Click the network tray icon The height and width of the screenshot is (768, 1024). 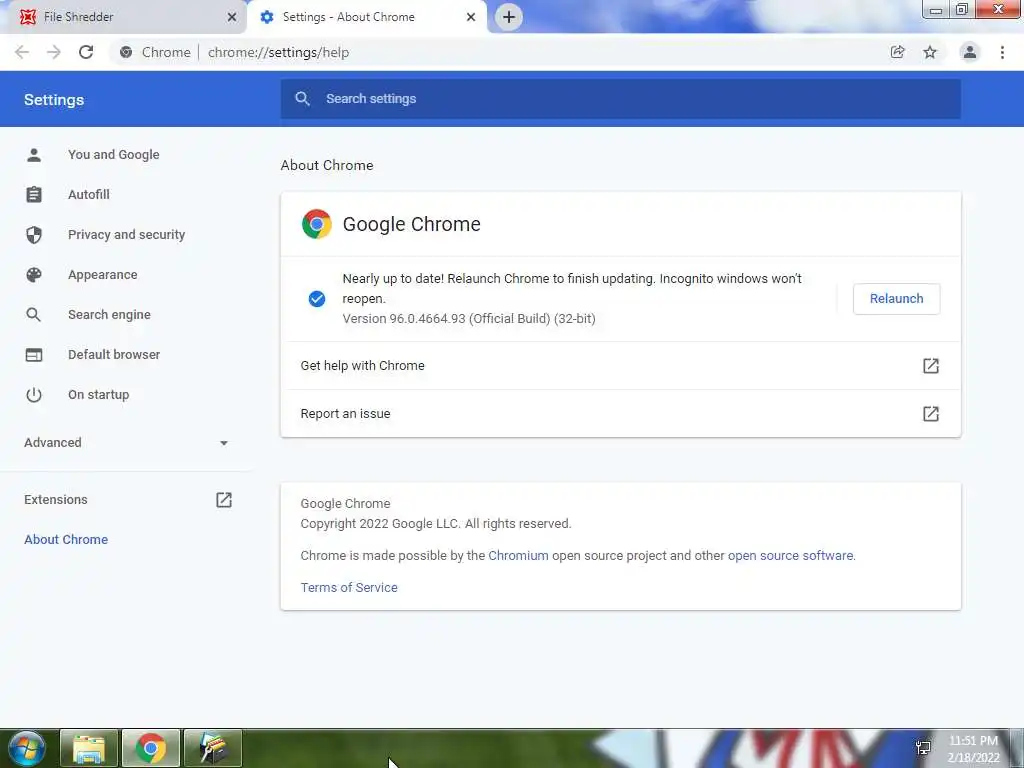[923, 748]
